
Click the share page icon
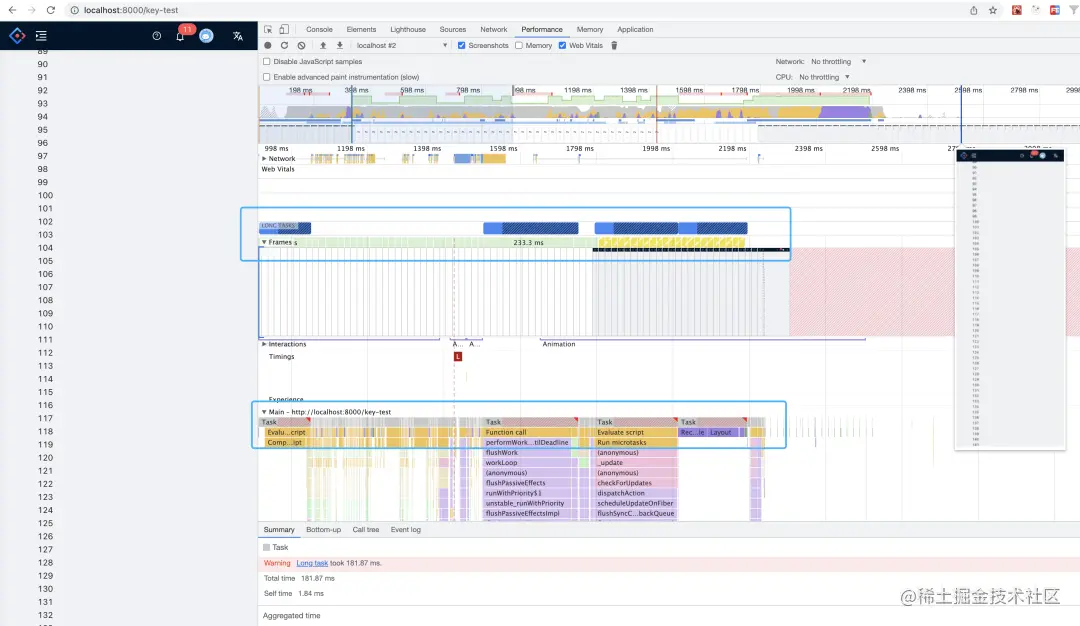pos(973,10)
